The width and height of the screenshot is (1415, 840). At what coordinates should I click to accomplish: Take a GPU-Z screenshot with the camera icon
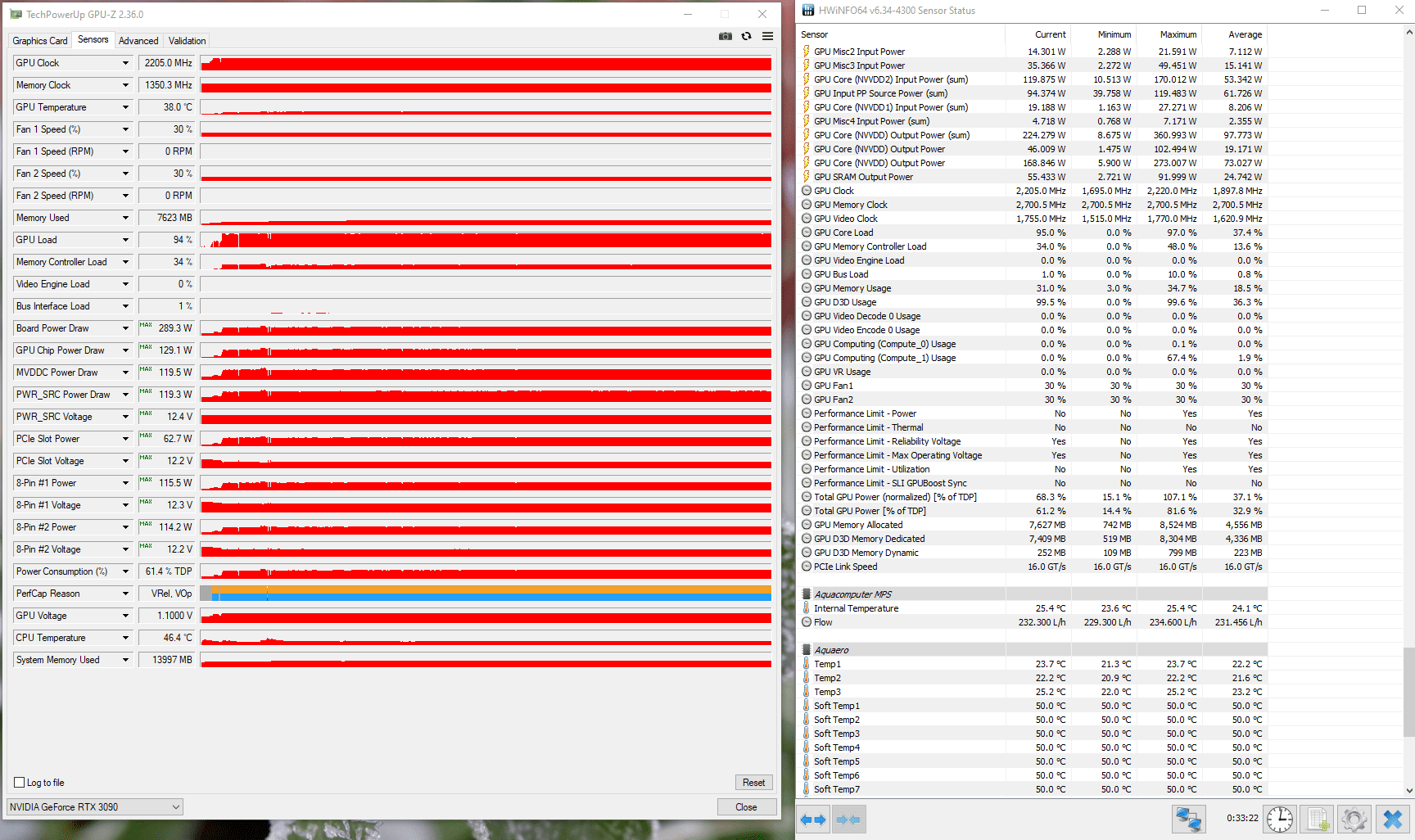pos(726,36)
